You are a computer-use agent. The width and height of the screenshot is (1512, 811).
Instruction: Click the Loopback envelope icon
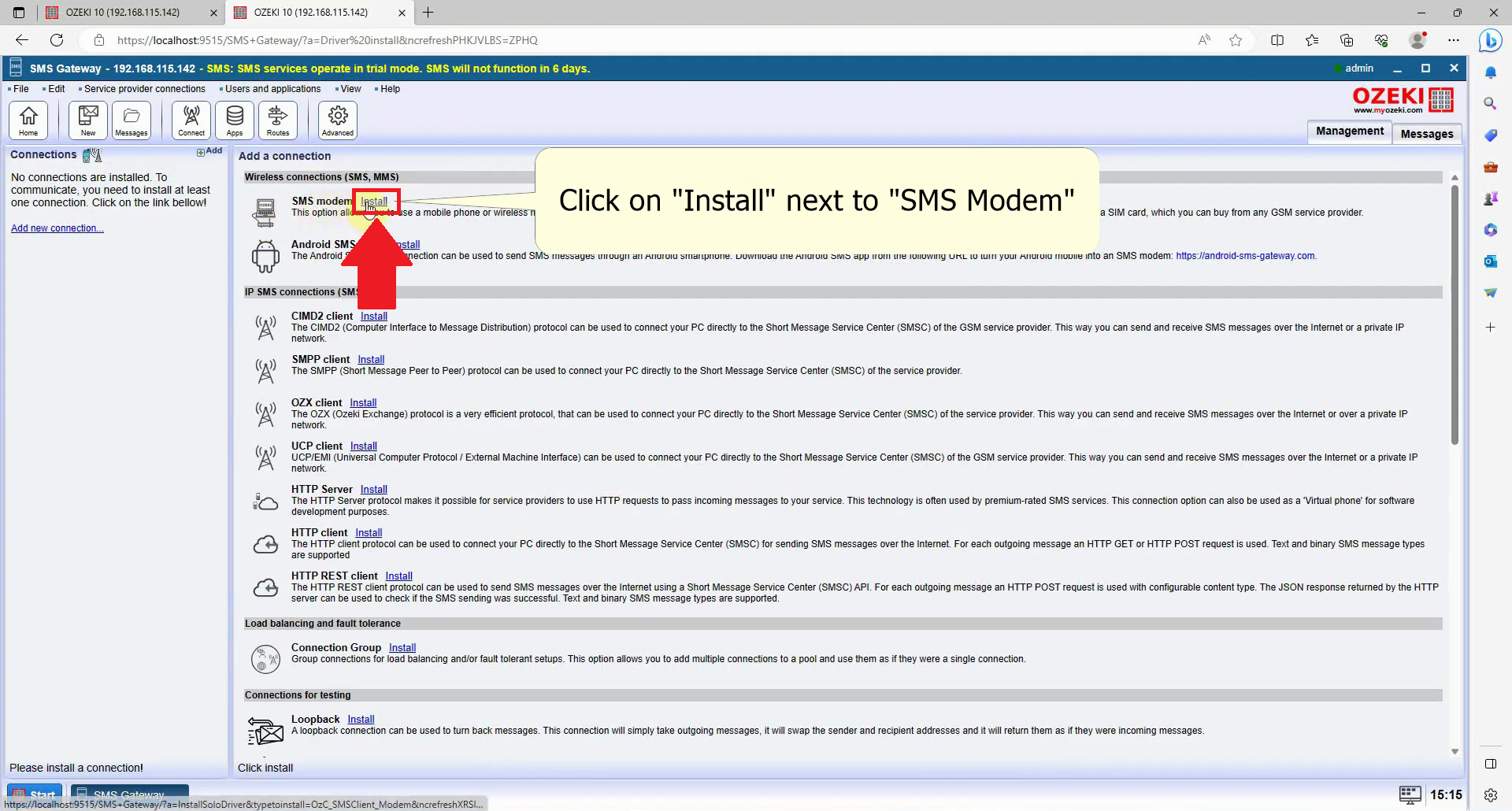pos(265,731)
